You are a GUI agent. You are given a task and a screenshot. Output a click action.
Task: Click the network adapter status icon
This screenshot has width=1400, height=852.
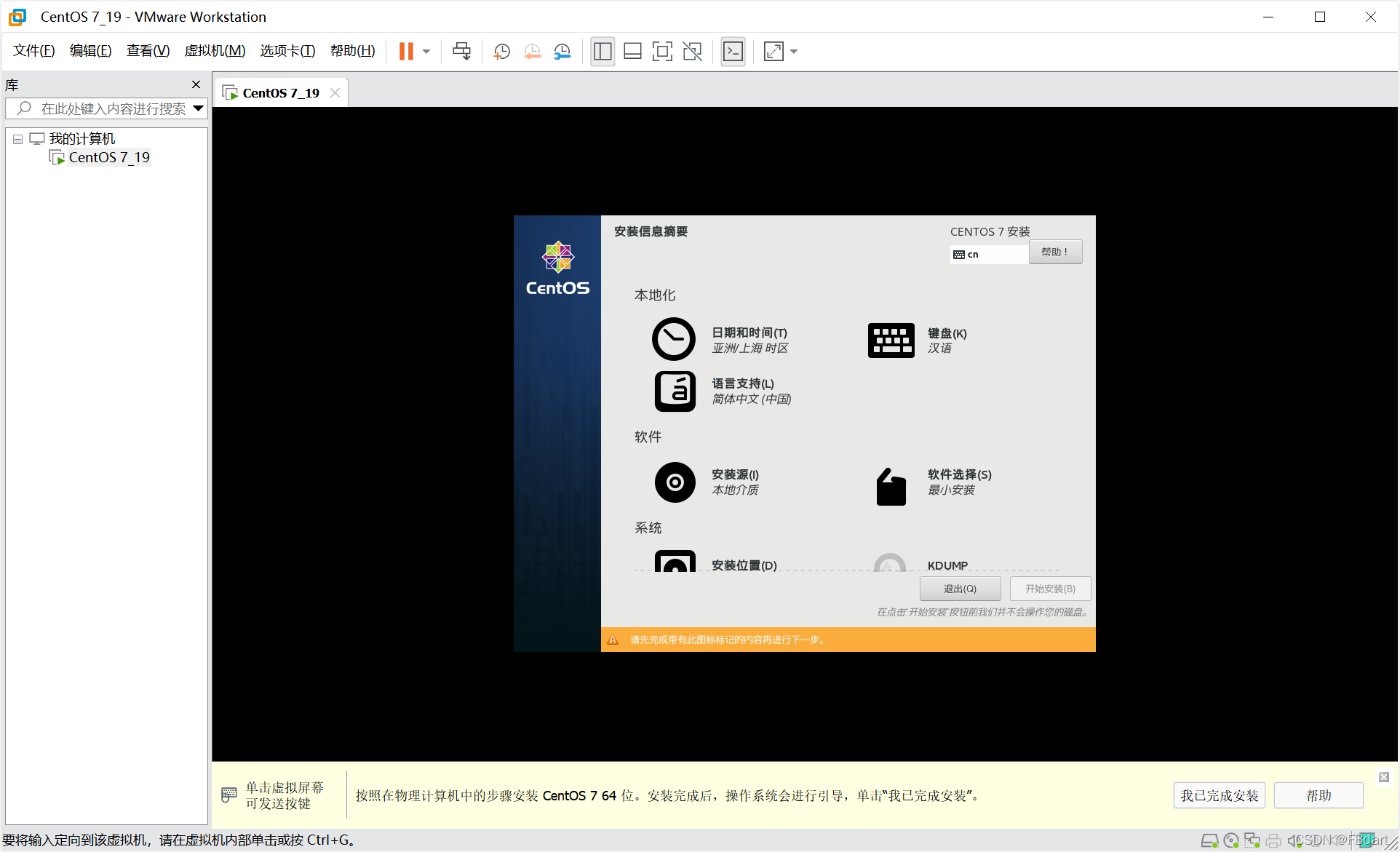pos(1252,840)
